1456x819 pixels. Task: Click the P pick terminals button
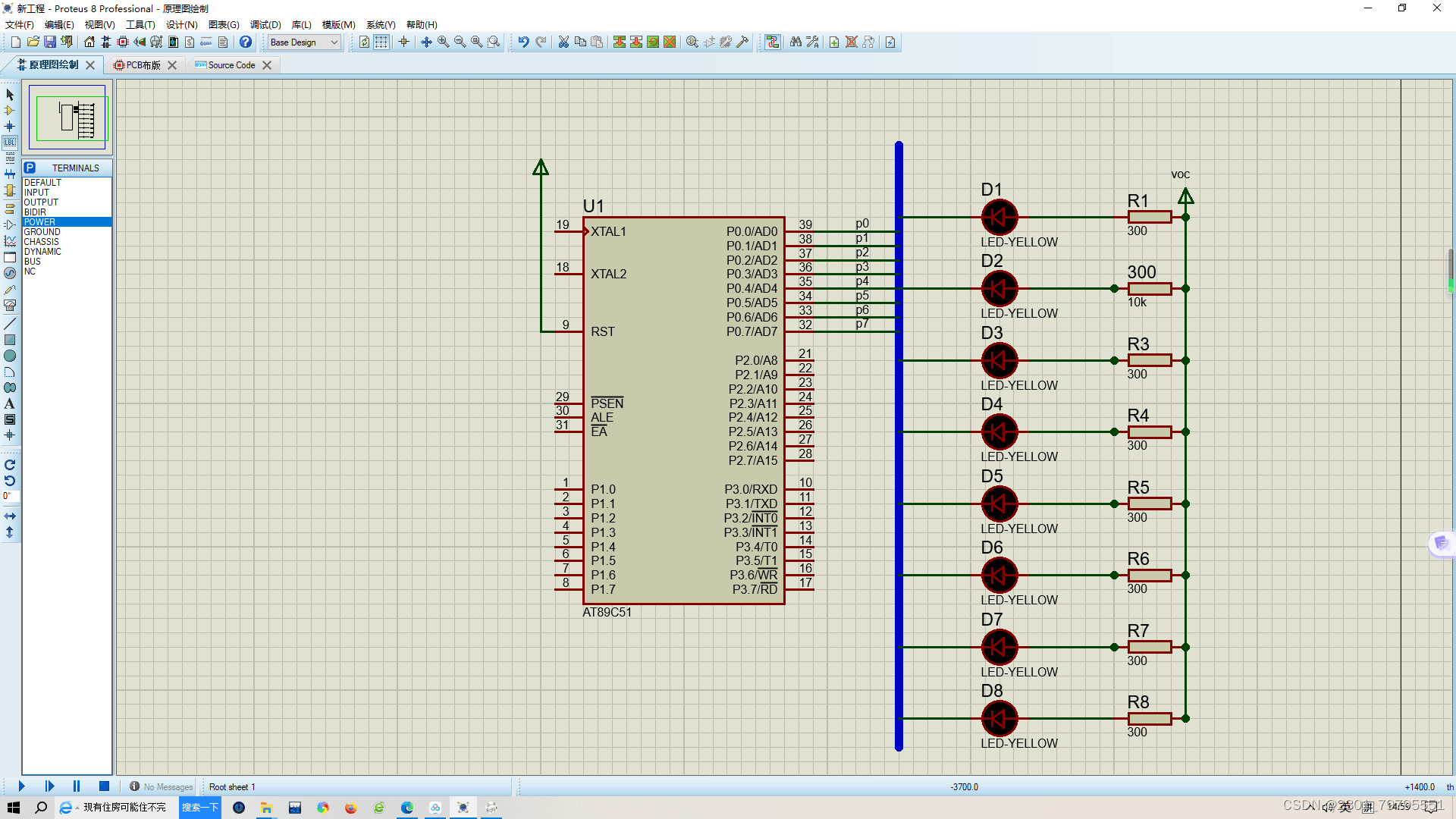[x=30, y=168]
